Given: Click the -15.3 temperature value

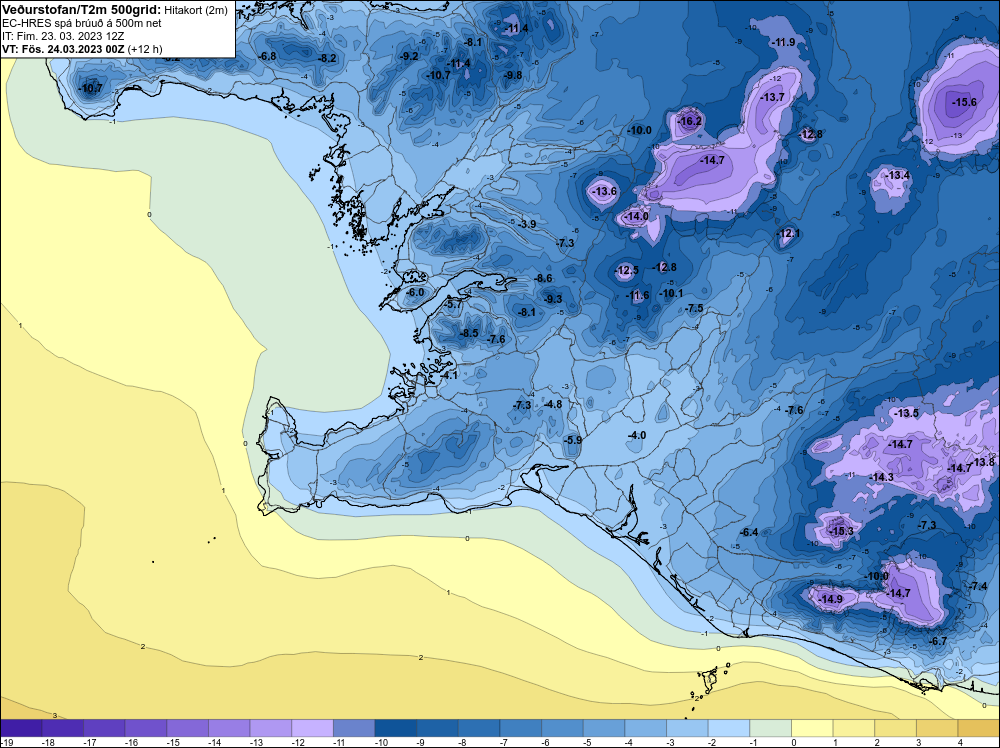Looking at the screenshot, I should pos(841,531).
